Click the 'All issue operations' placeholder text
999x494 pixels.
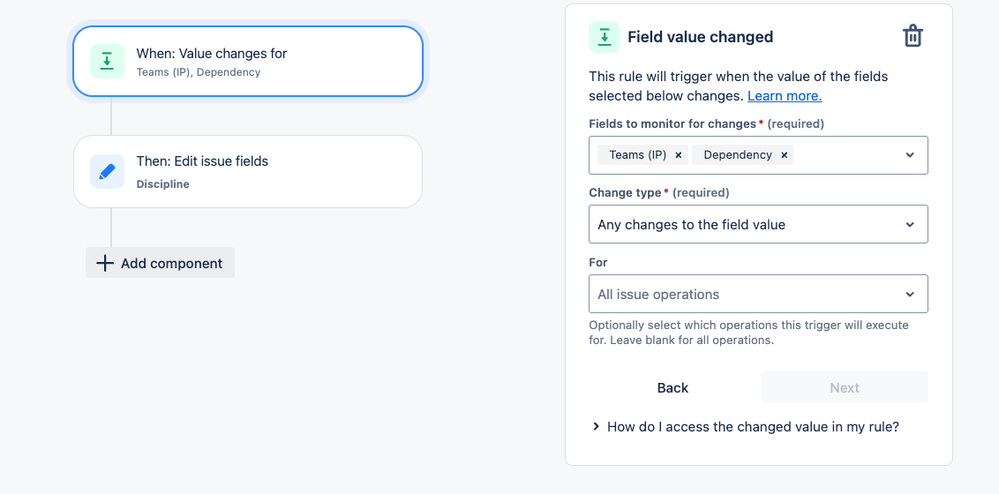click(658, 294)
